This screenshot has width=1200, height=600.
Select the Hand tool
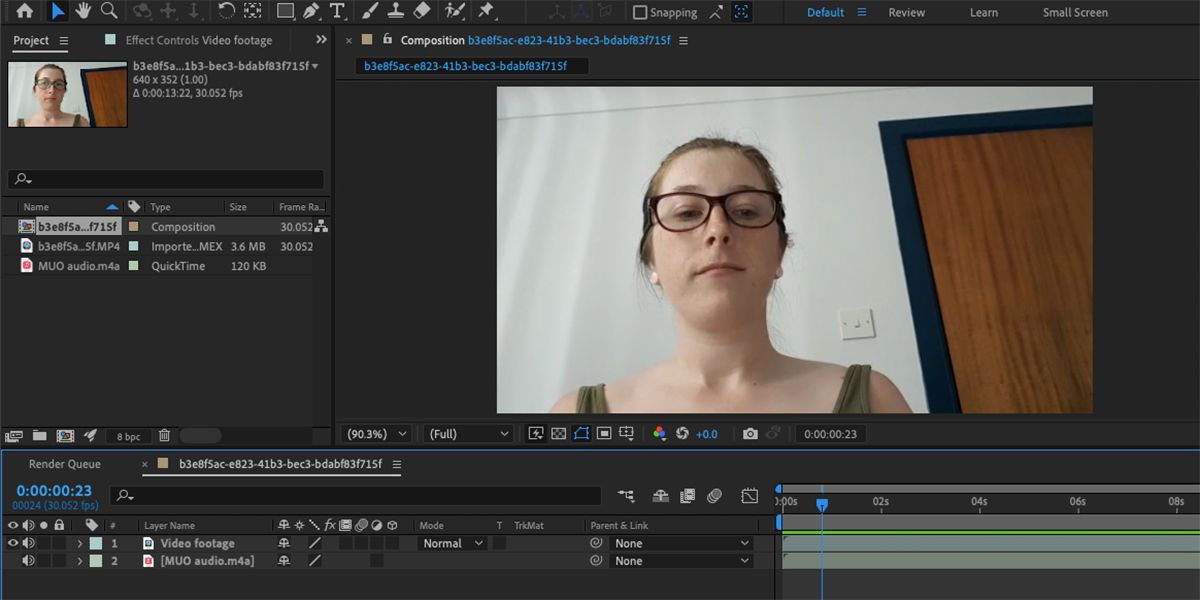tap(83, 12)
